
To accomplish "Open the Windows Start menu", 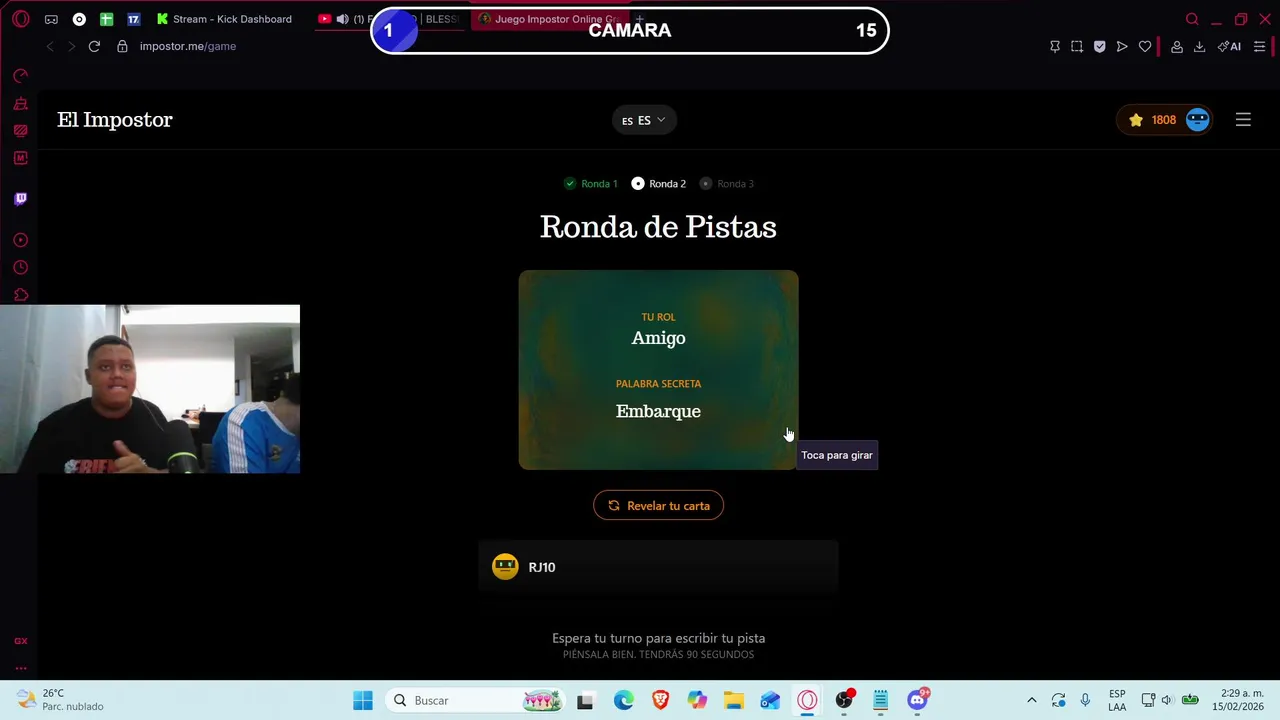I will (363, 701).
